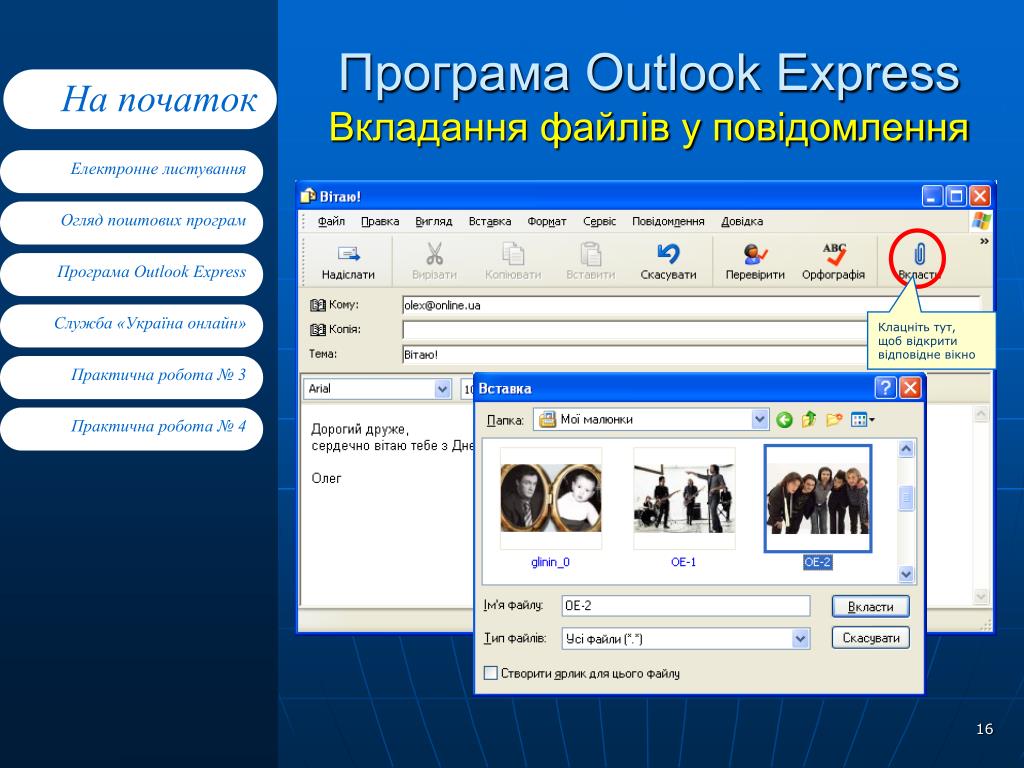Click the Вирізати (Cut) scissors icon
This screenshot has width=1024, height=768.
434,253
